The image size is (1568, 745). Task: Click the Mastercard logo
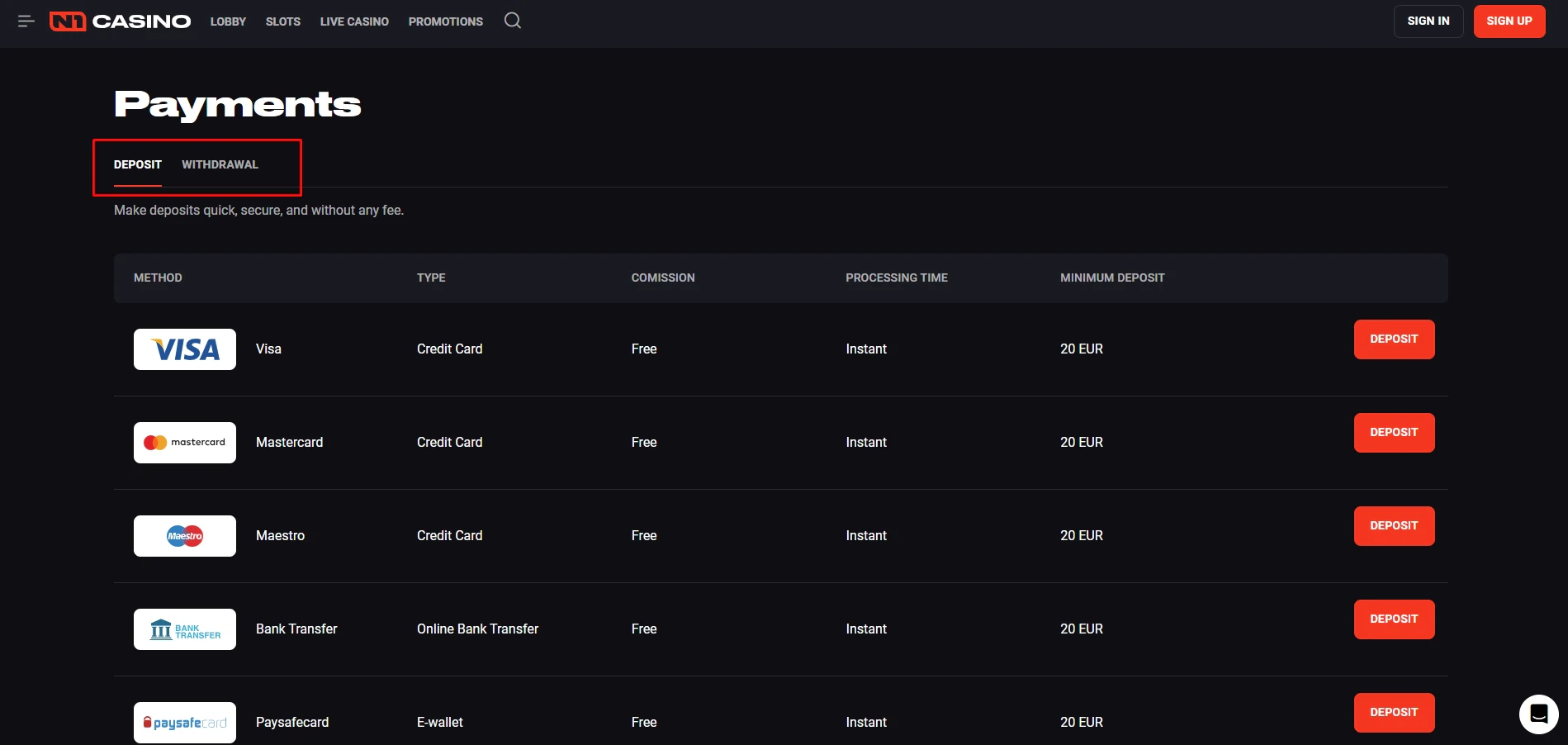(185, 443)
